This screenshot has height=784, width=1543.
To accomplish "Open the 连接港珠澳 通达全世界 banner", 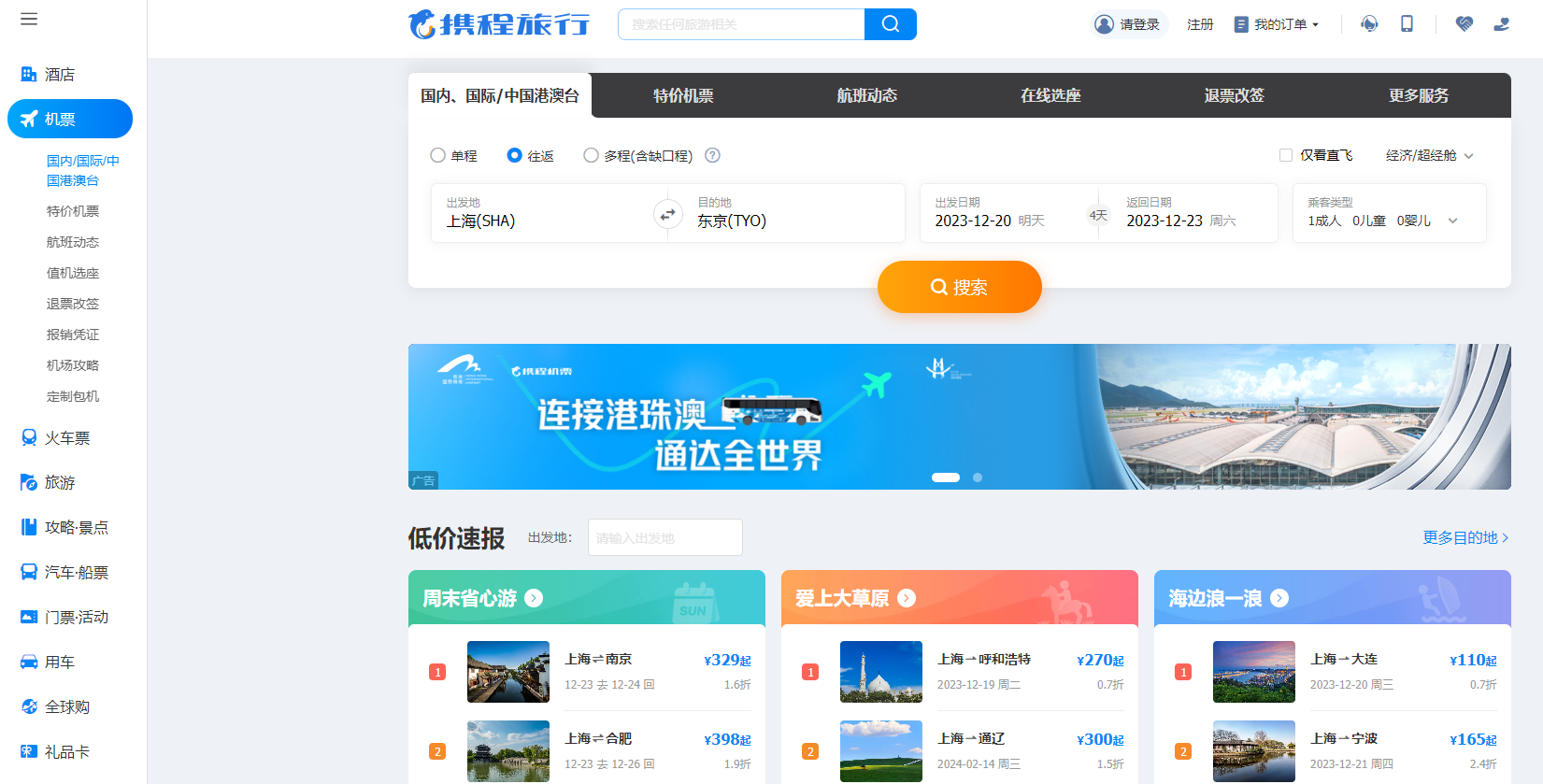I will [x=960, y=417].
